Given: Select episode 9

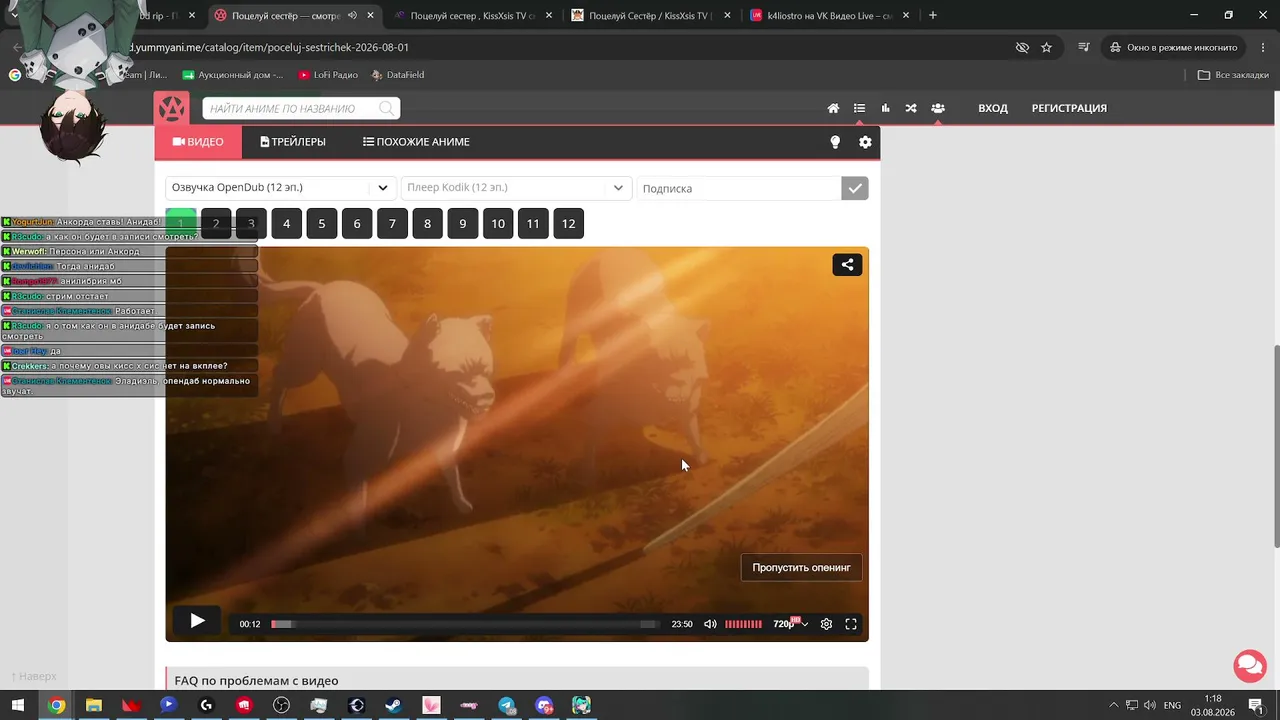Looking at the screenshot, I should point(462,224).
